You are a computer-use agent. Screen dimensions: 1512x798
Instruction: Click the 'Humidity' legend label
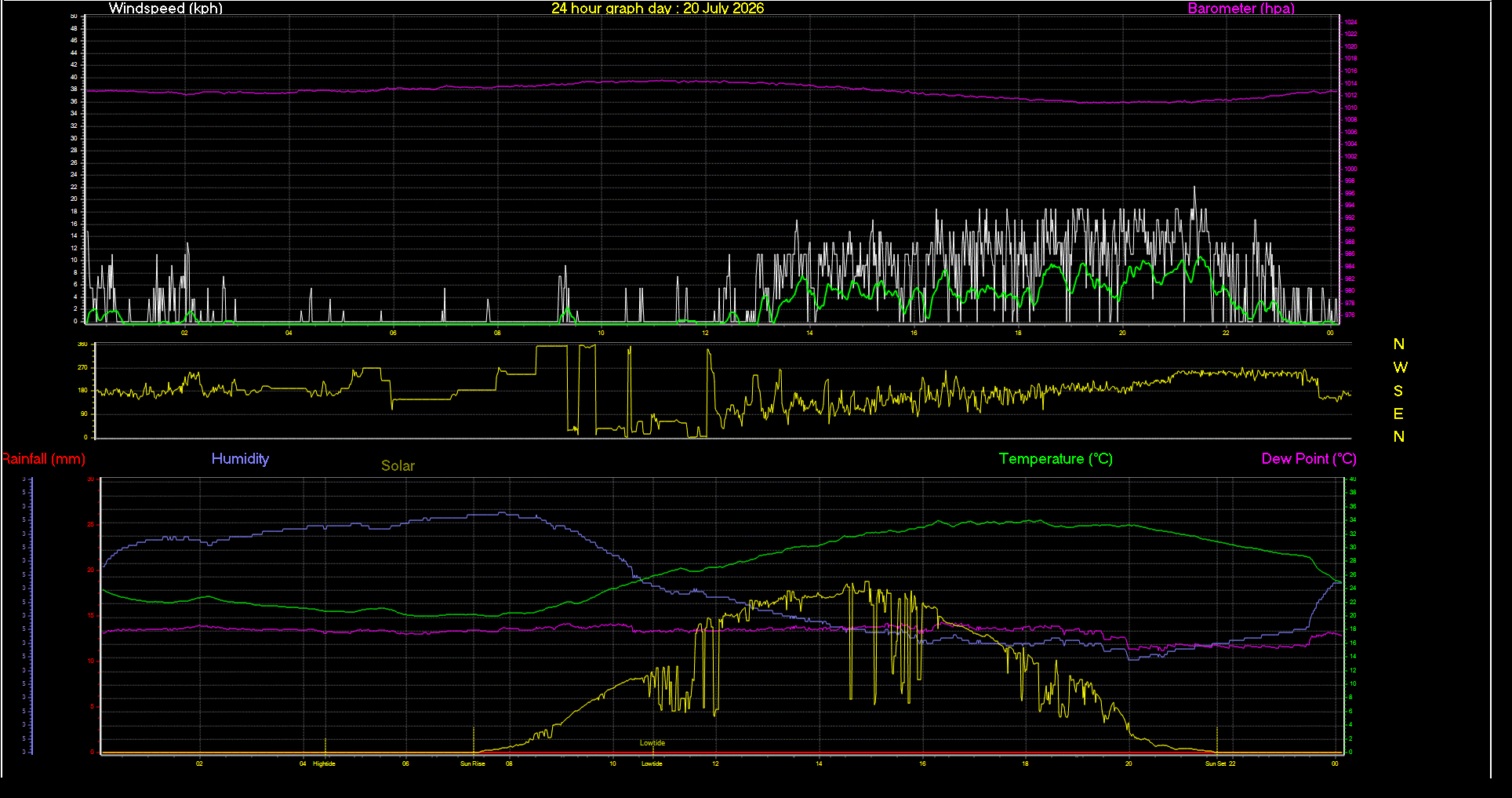click(x=240, y=459)
